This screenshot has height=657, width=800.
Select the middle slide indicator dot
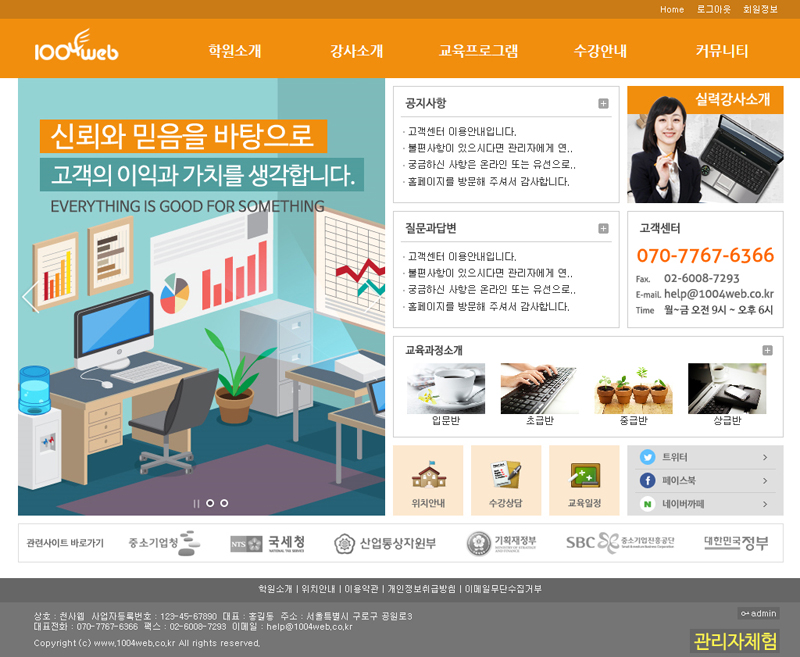(x=210, y=503)
